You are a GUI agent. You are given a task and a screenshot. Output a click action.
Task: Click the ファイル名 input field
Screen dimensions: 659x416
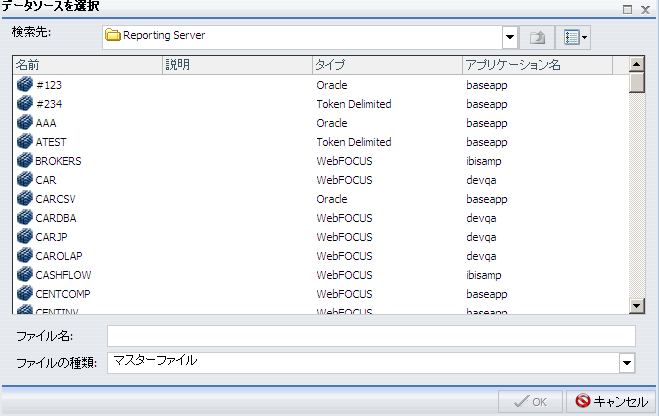click(x=371, y=336)
